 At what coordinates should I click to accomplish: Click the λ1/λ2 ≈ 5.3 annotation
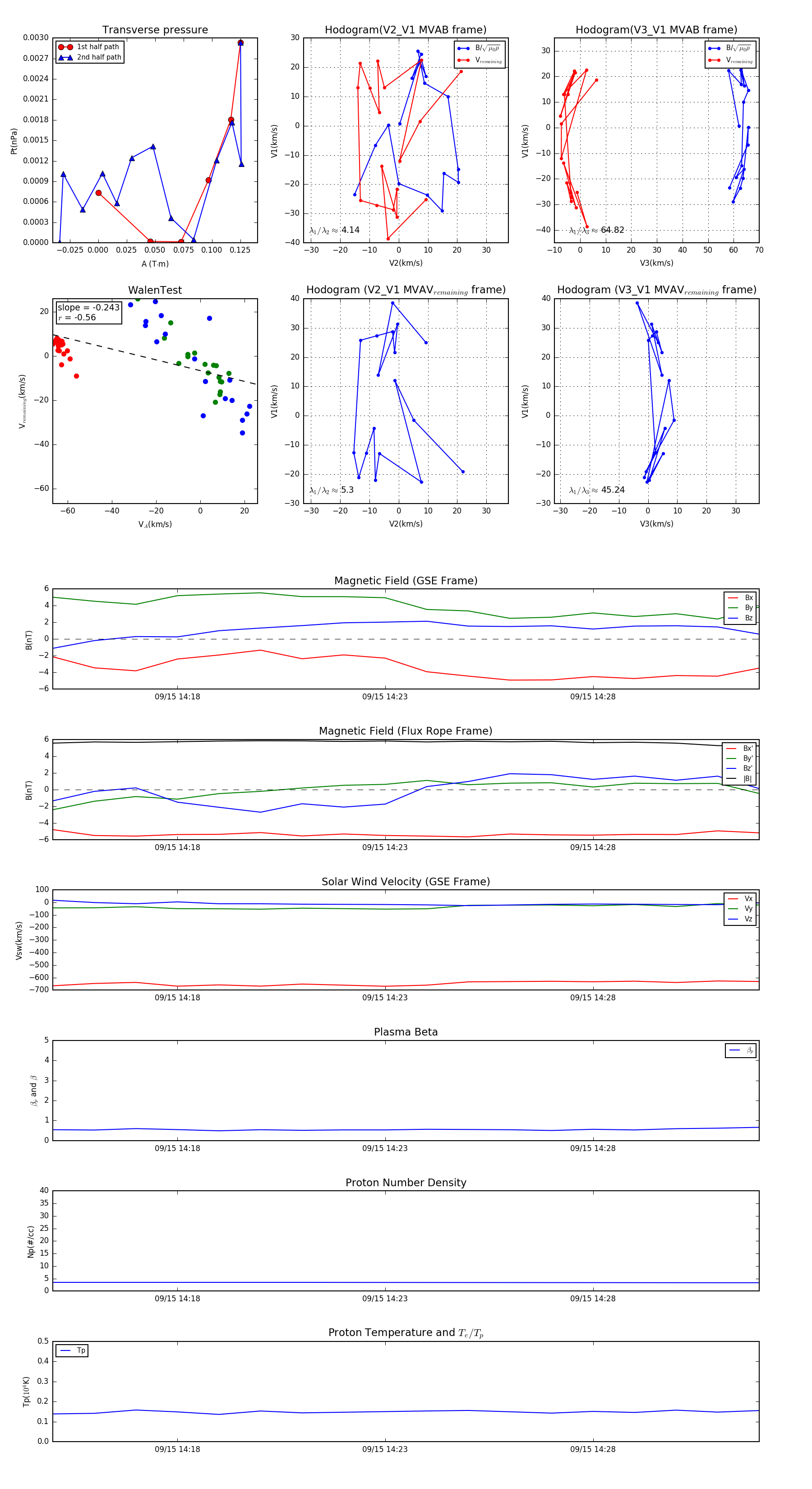[x=332, y=490]
